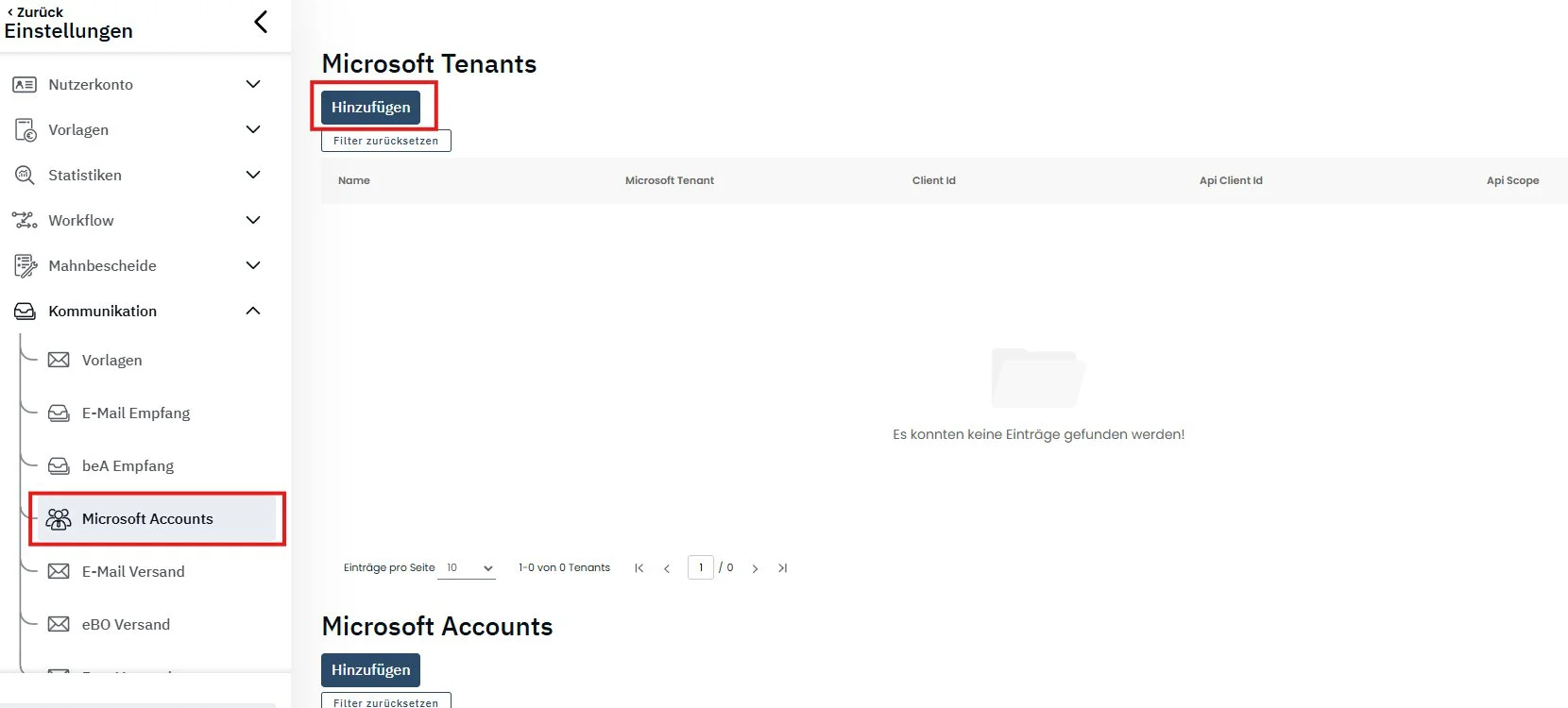Click the Statistiken magnifier chart icon
This screenshot has width=1568, height=708.
pos(25,175)
